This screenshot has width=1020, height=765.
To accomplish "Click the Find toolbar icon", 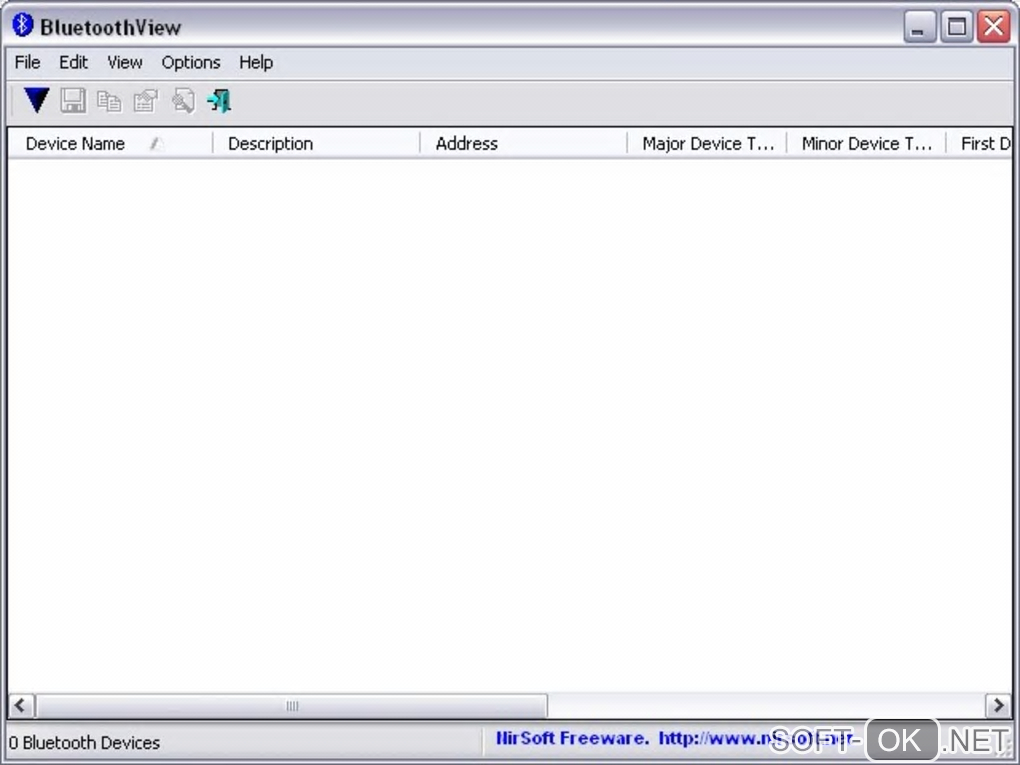I will coord(183,101).
